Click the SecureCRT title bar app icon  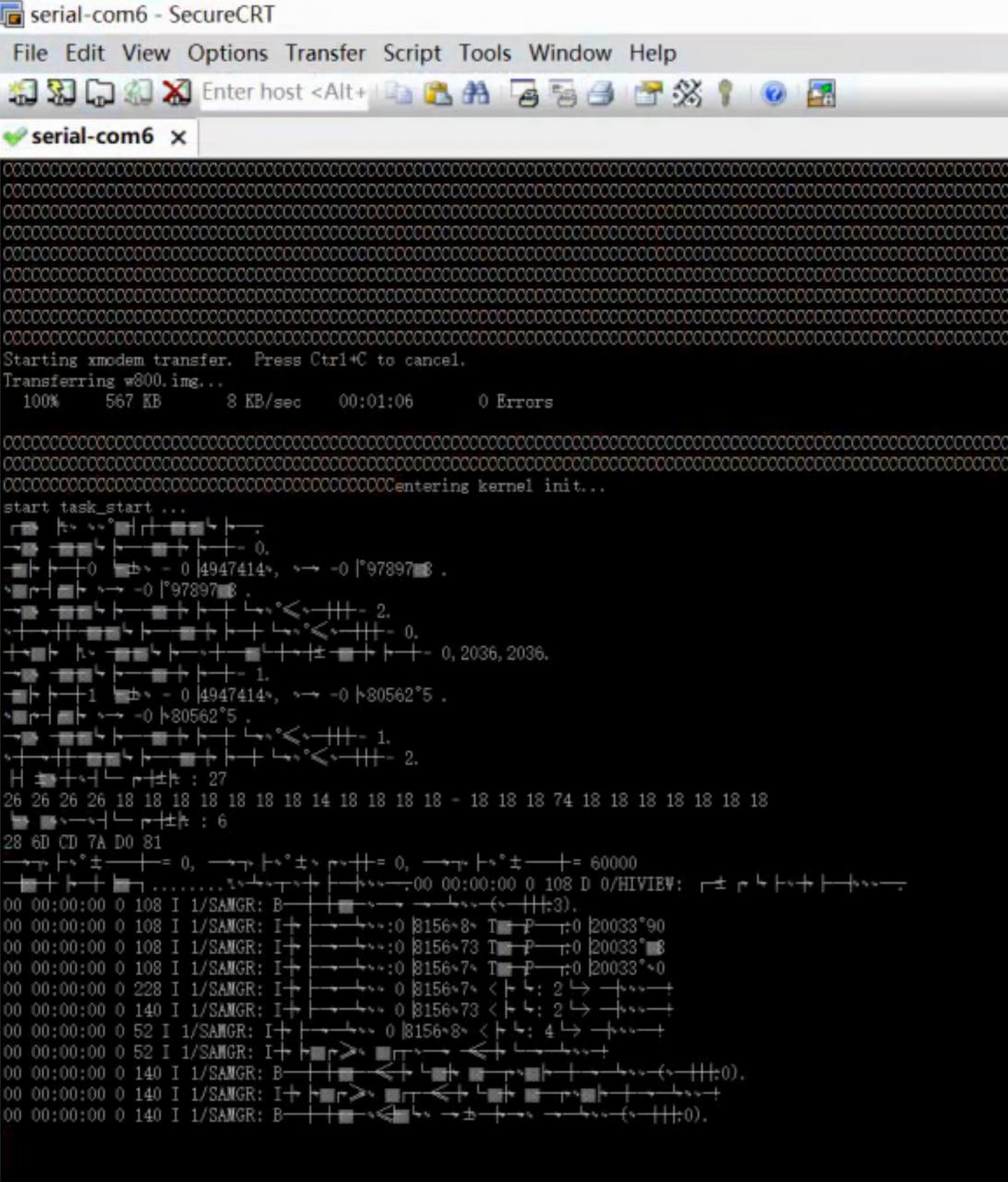point(12,15)
